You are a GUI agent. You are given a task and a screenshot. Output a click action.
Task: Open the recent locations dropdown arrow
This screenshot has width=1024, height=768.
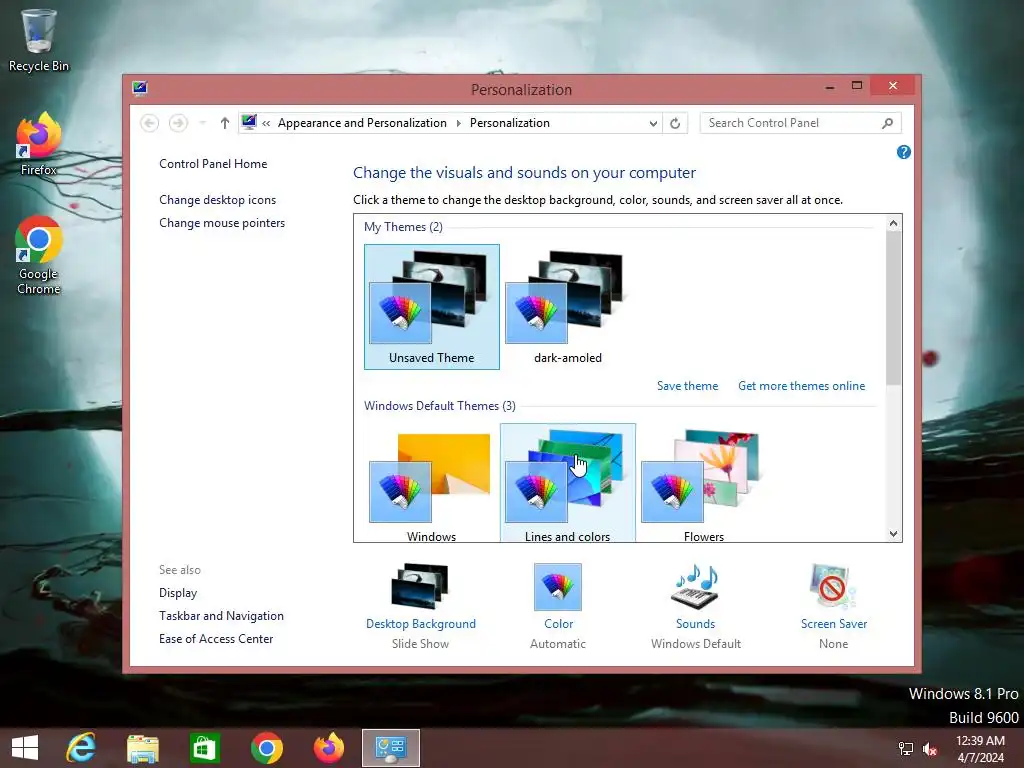point(202,123)
